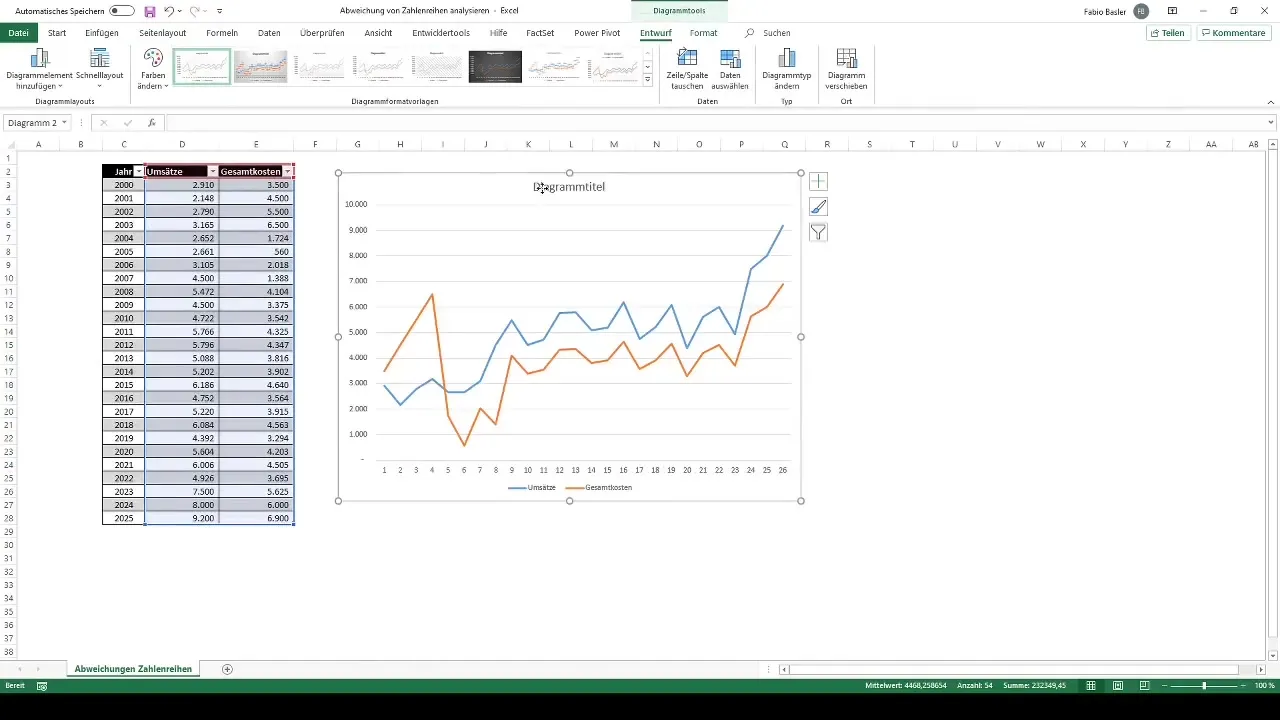Open the Schnelllayout menu
The width and height of the screenshot is (1280, 720).
coord(99,68)
